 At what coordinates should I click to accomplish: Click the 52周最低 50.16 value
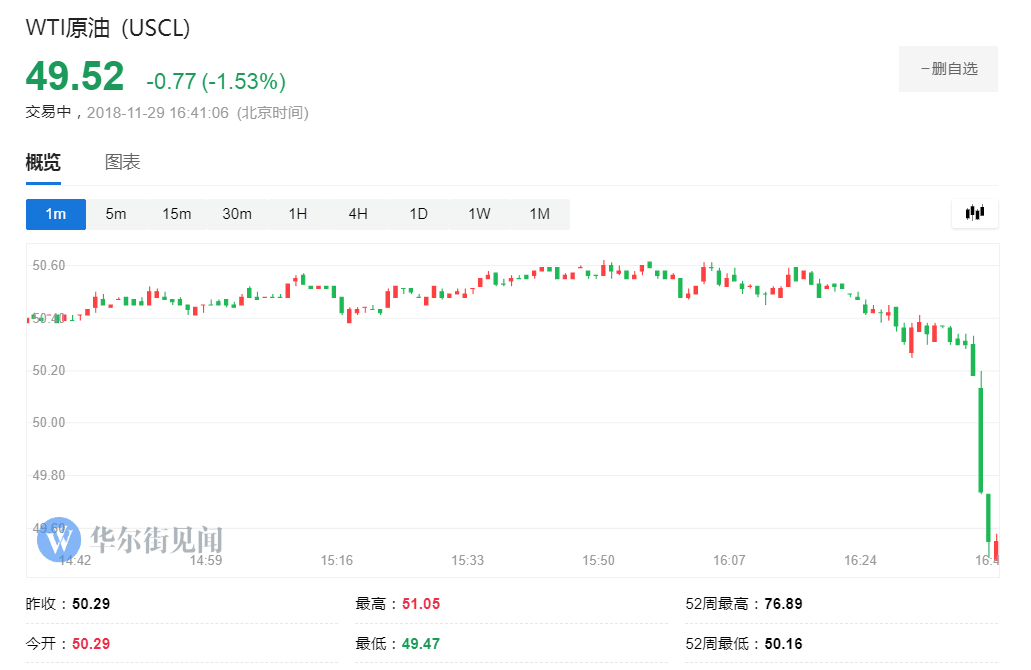click(785, 643)
